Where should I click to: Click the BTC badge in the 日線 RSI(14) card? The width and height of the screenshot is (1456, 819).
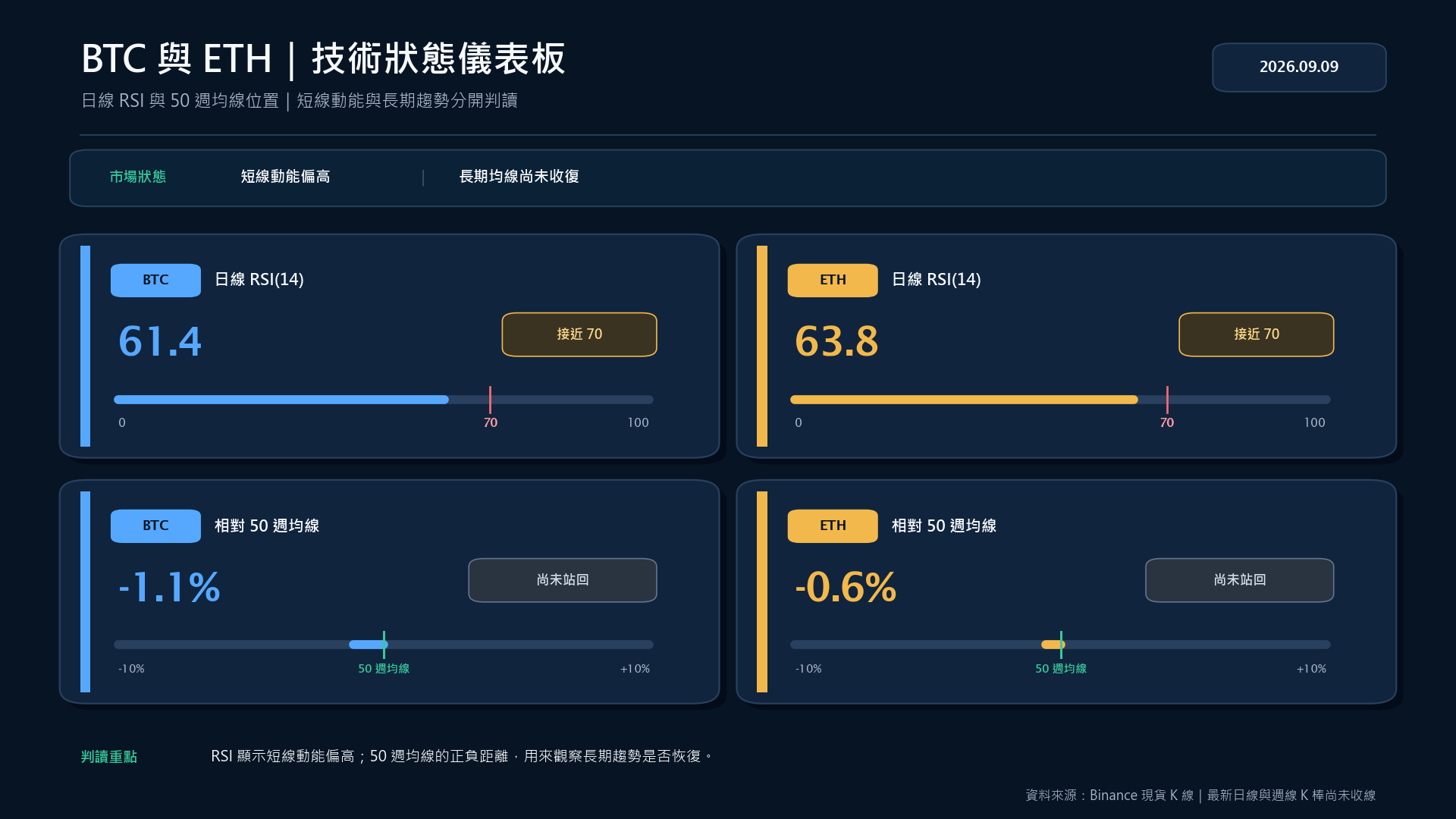pyautogui.click(x=155, y=280)
